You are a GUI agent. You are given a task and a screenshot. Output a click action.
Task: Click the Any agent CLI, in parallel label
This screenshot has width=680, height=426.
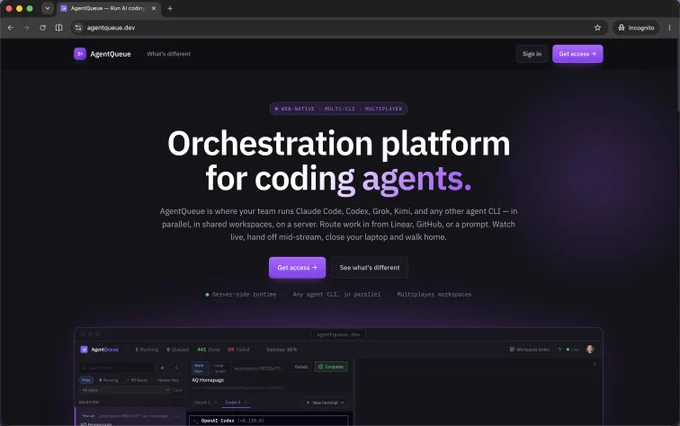337,295
